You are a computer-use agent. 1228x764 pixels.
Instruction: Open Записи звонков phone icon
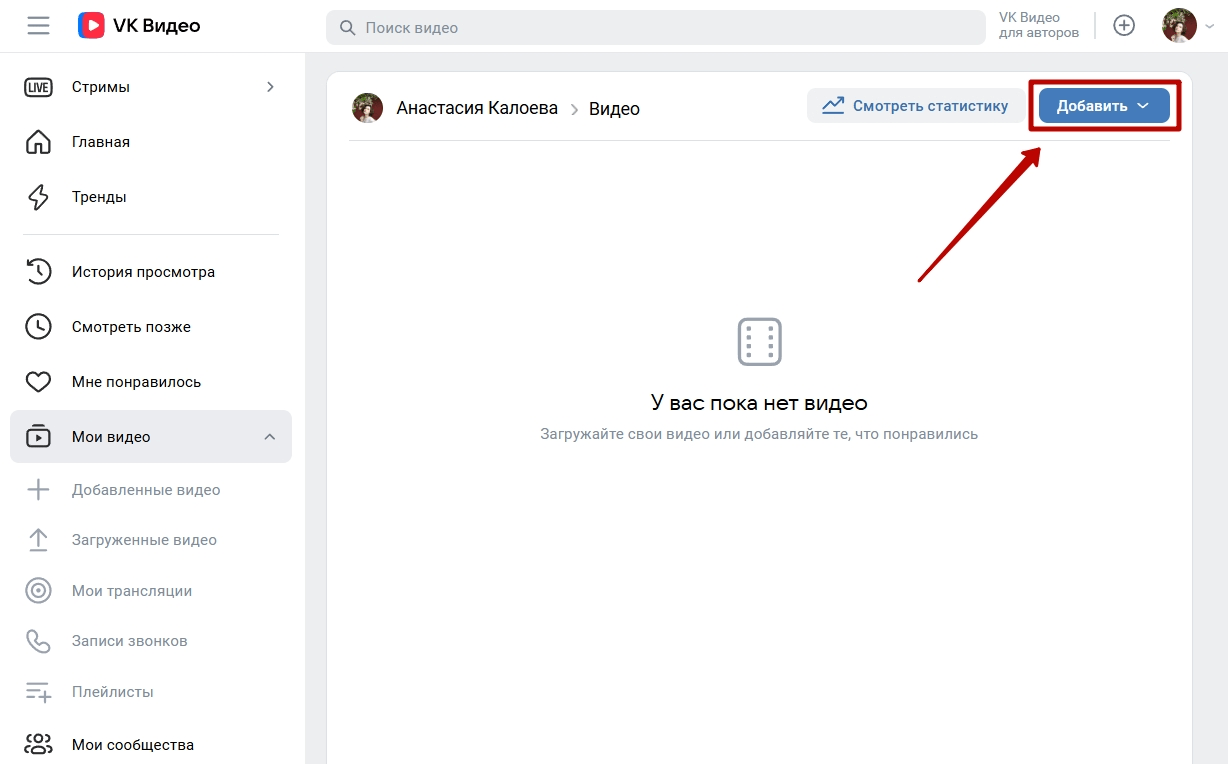(38, 641)
